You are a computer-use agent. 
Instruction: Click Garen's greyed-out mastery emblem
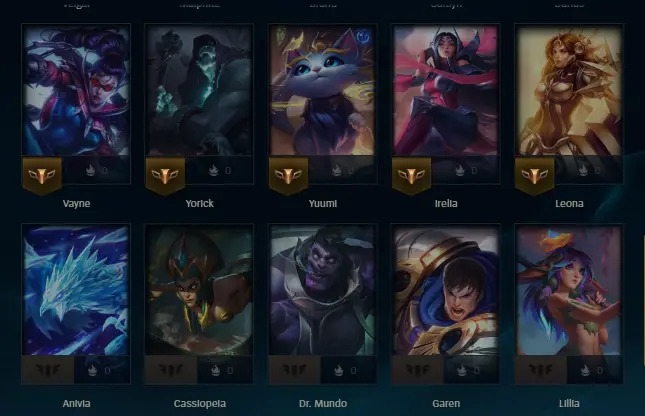418,370
